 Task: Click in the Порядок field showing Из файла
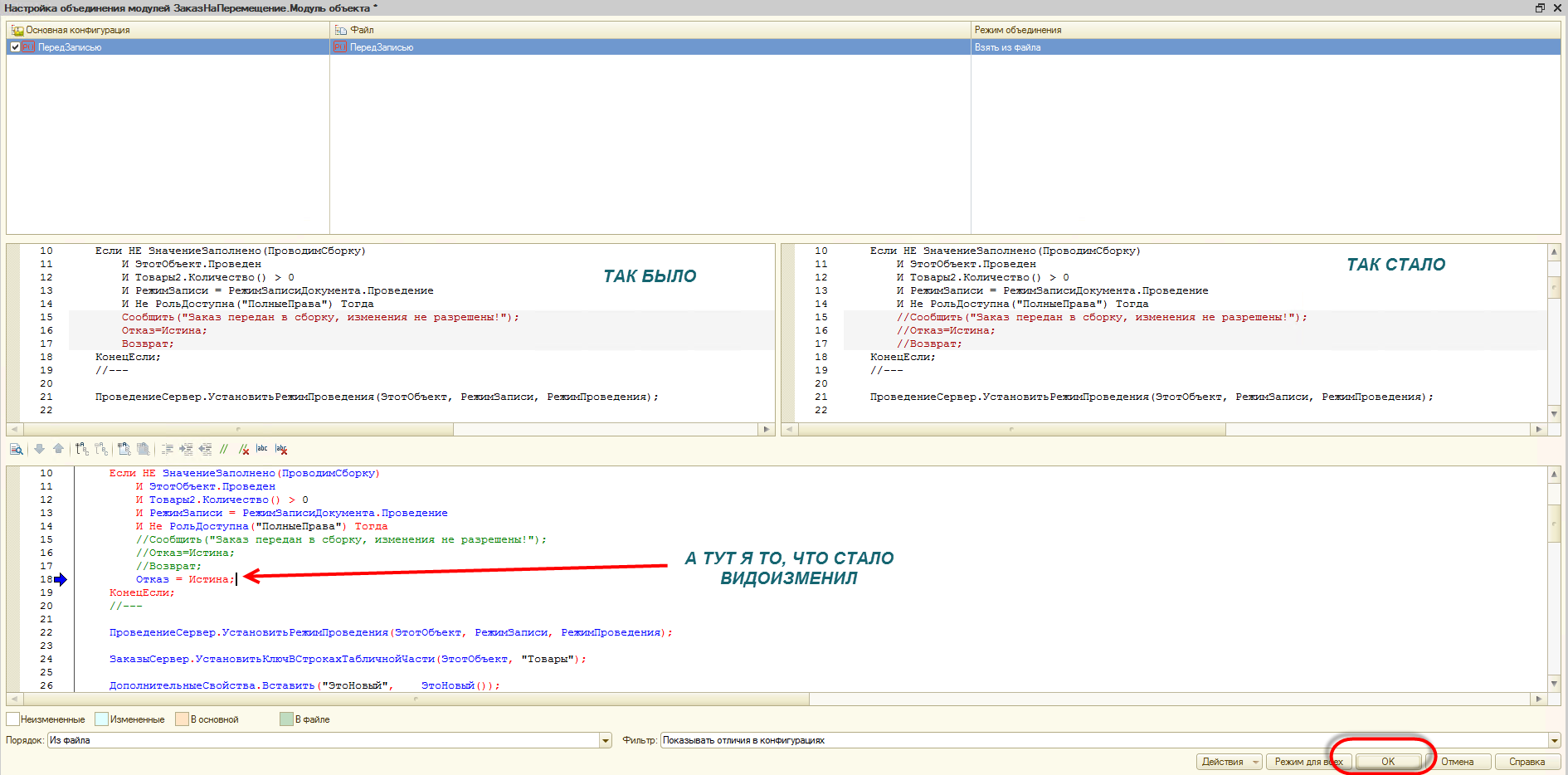click(x=324, y=740)
